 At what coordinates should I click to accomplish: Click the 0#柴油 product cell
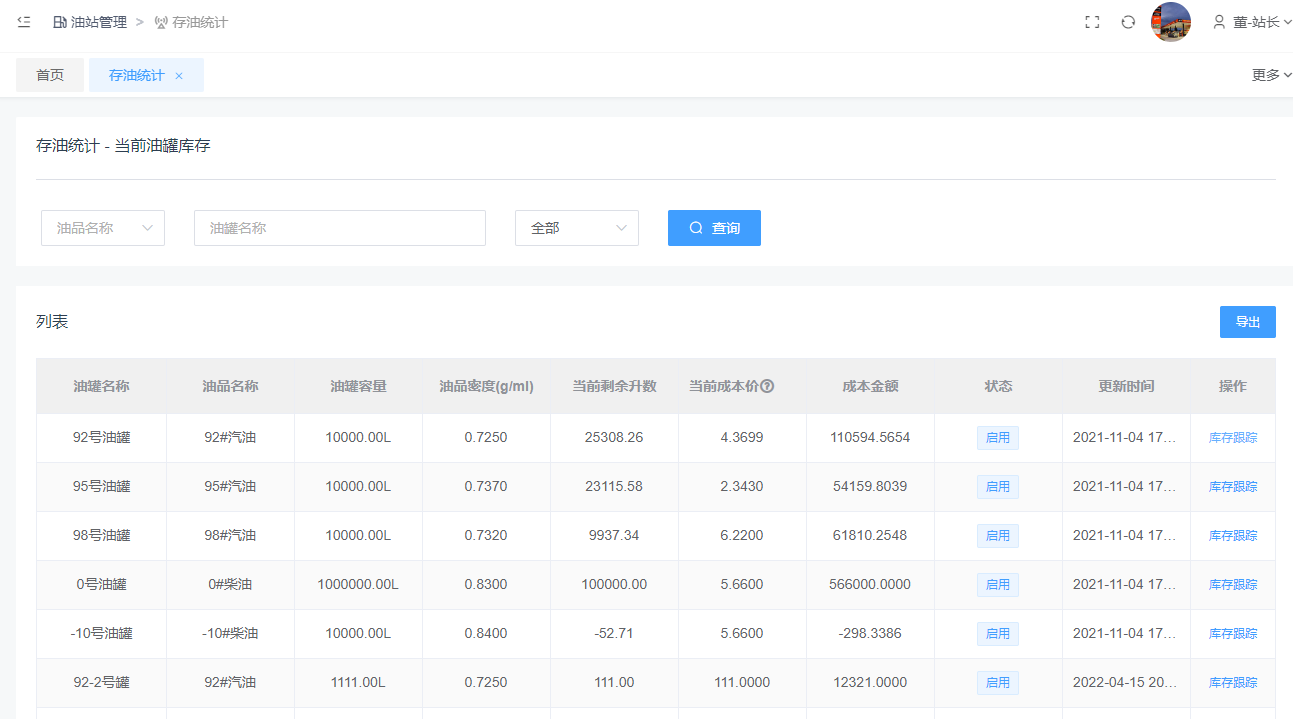pos(230,585)
